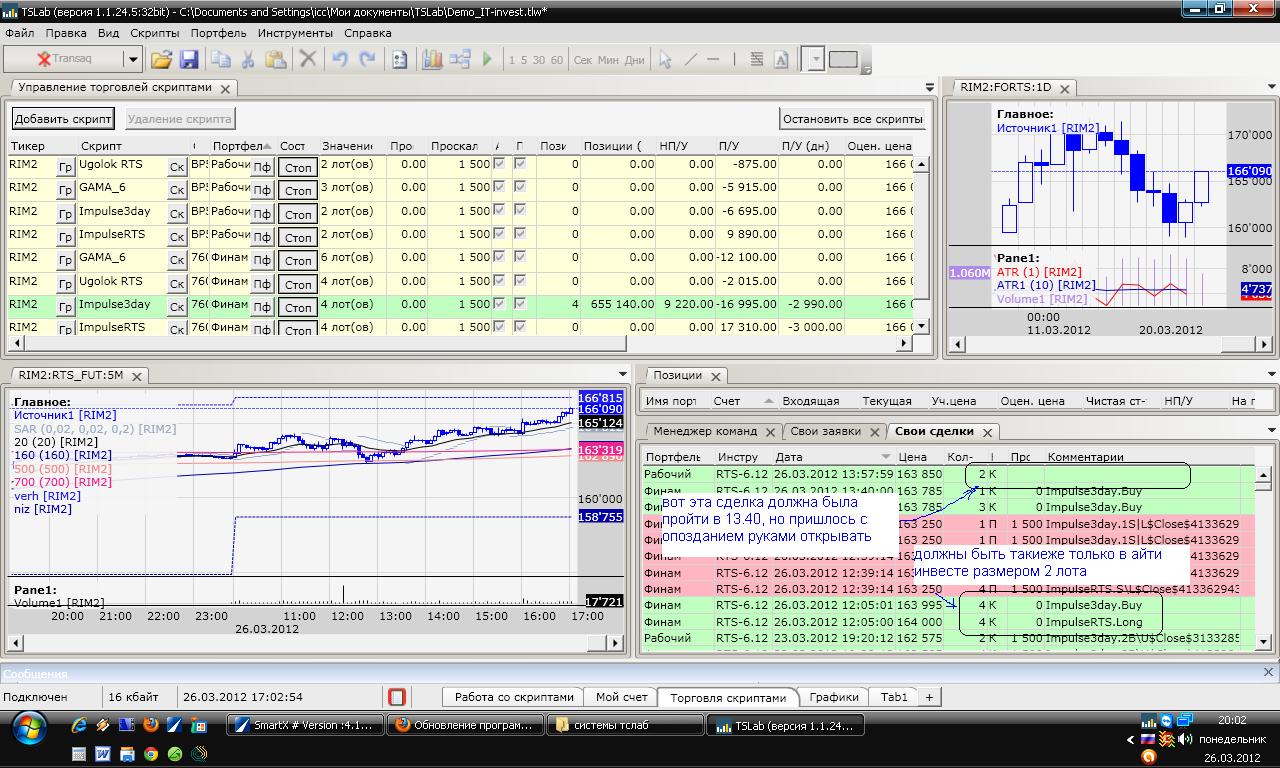Expand the line style dropdown in toolbar
Screen dimensions: 1280x768
pyautogui.click(x=816, y=60)
